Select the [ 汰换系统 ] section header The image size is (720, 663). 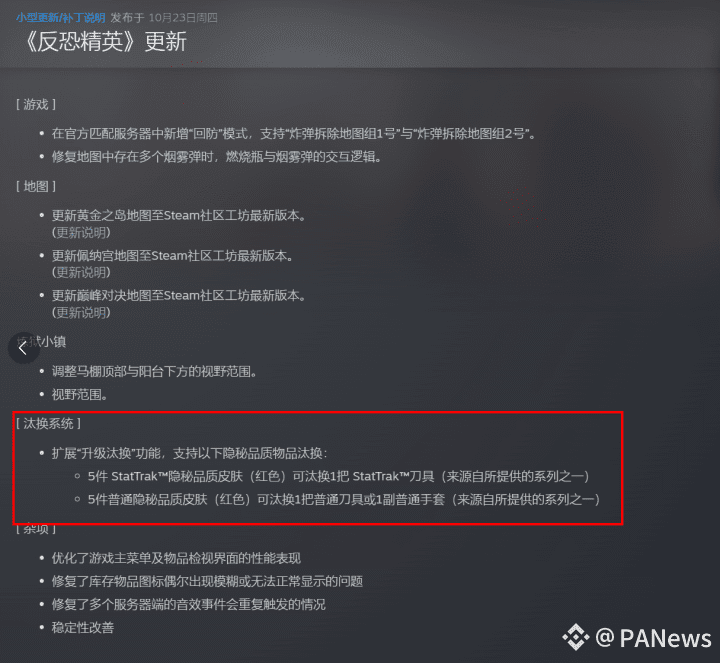(48, 423)
